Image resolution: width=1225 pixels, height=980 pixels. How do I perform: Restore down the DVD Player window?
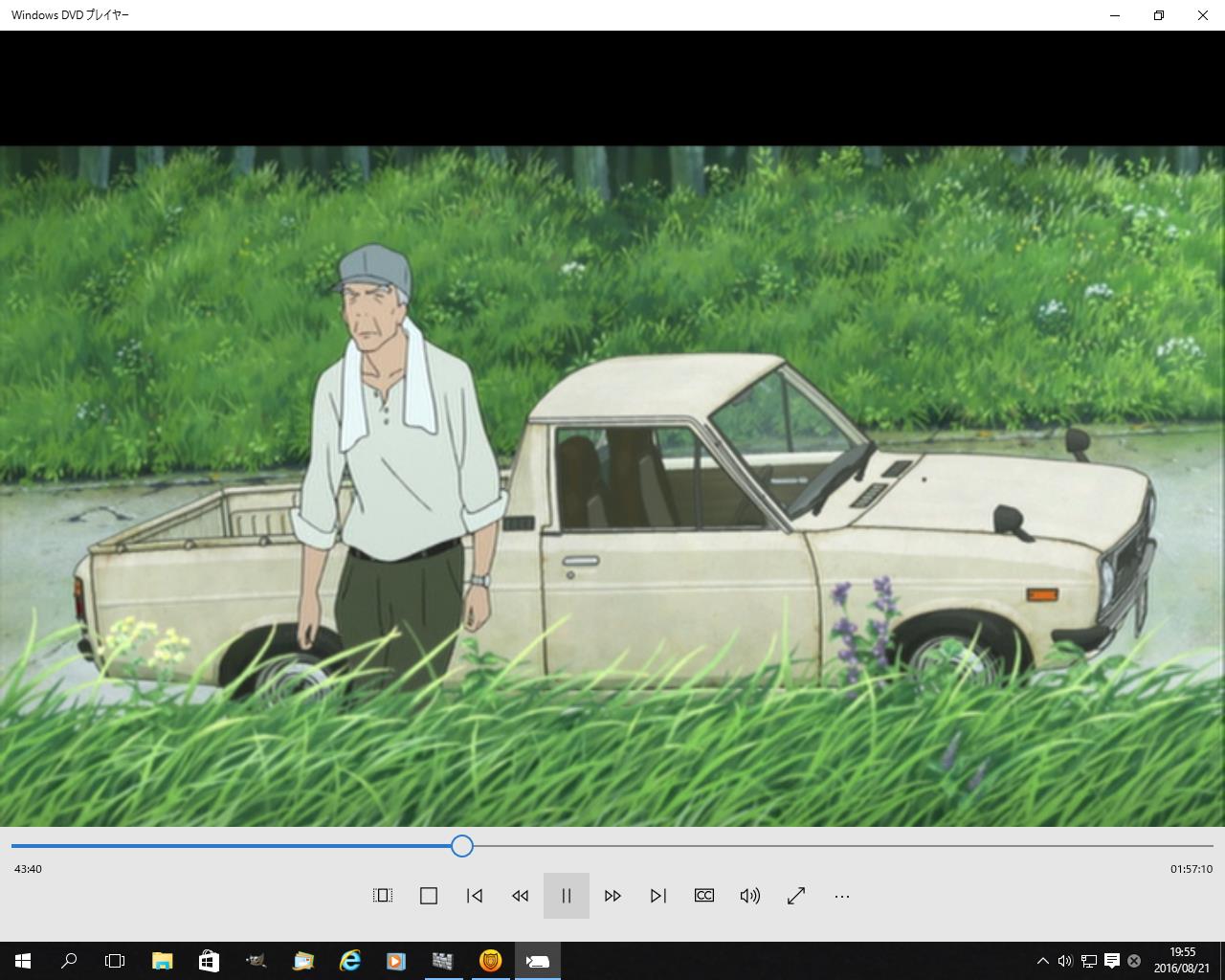coord(1159,15)
